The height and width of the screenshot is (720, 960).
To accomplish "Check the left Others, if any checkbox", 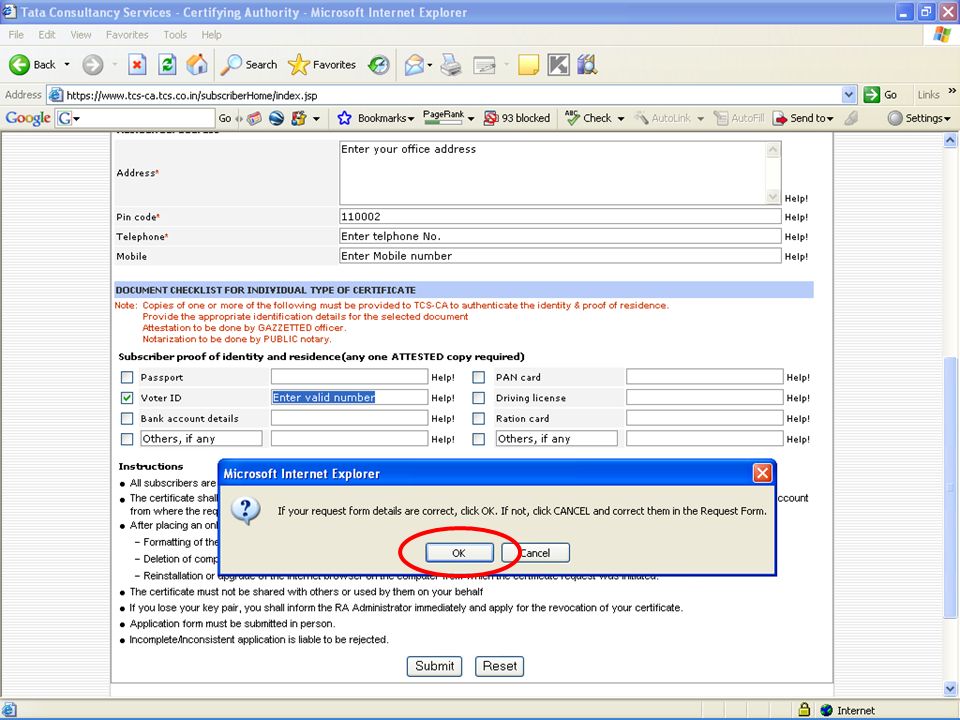I will [127, 439].
